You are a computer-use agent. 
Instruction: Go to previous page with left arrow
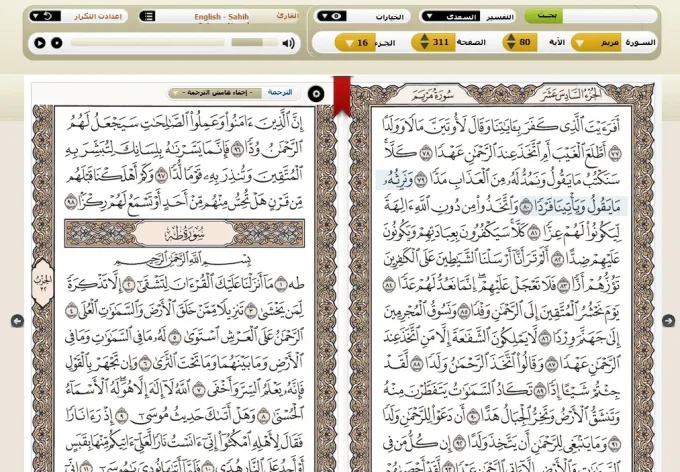(17, 321)
